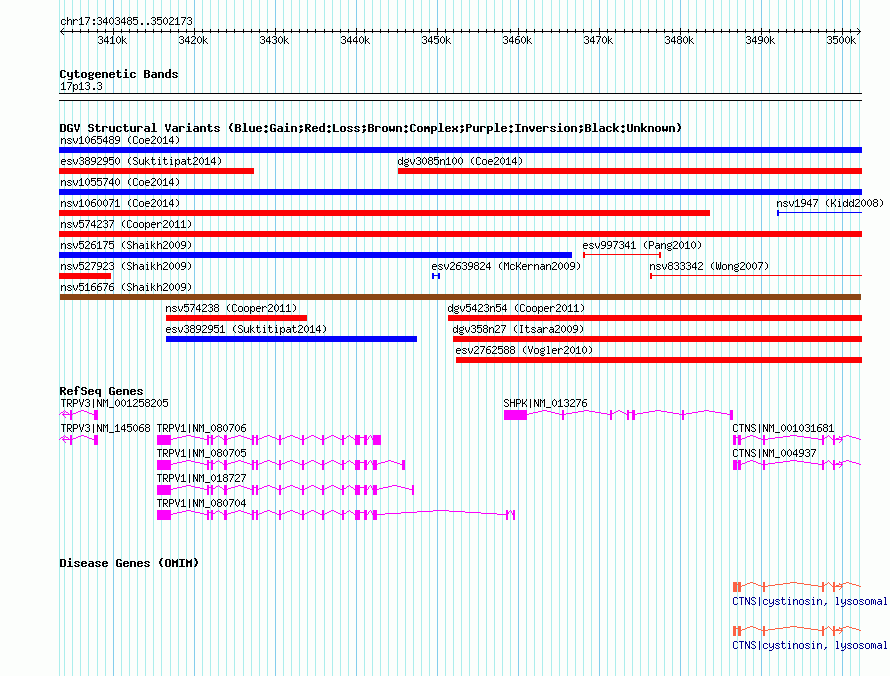Click the nsv1060071 (Coe2014) red loss bar
Image resolution: width=890 pixels, height=676 pixels.
(x=384, y=213)
